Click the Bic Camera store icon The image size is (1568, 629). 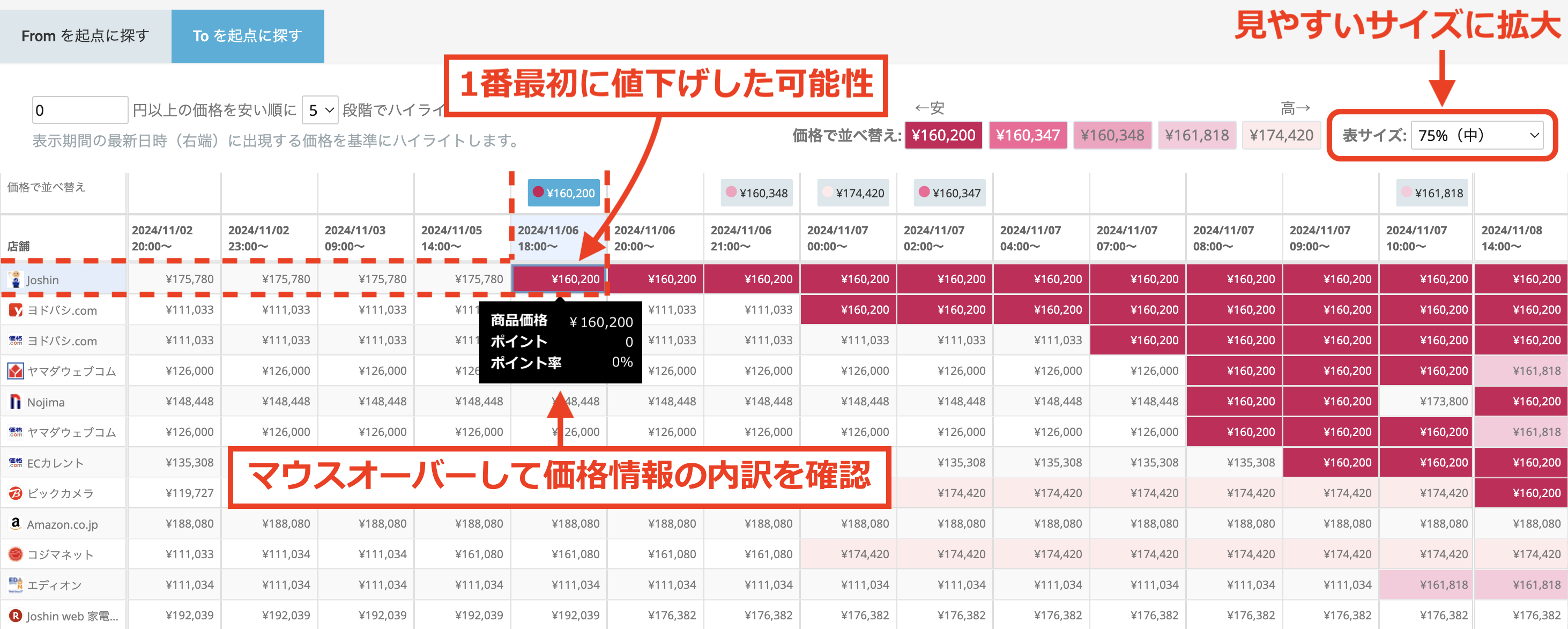(15, 493)
